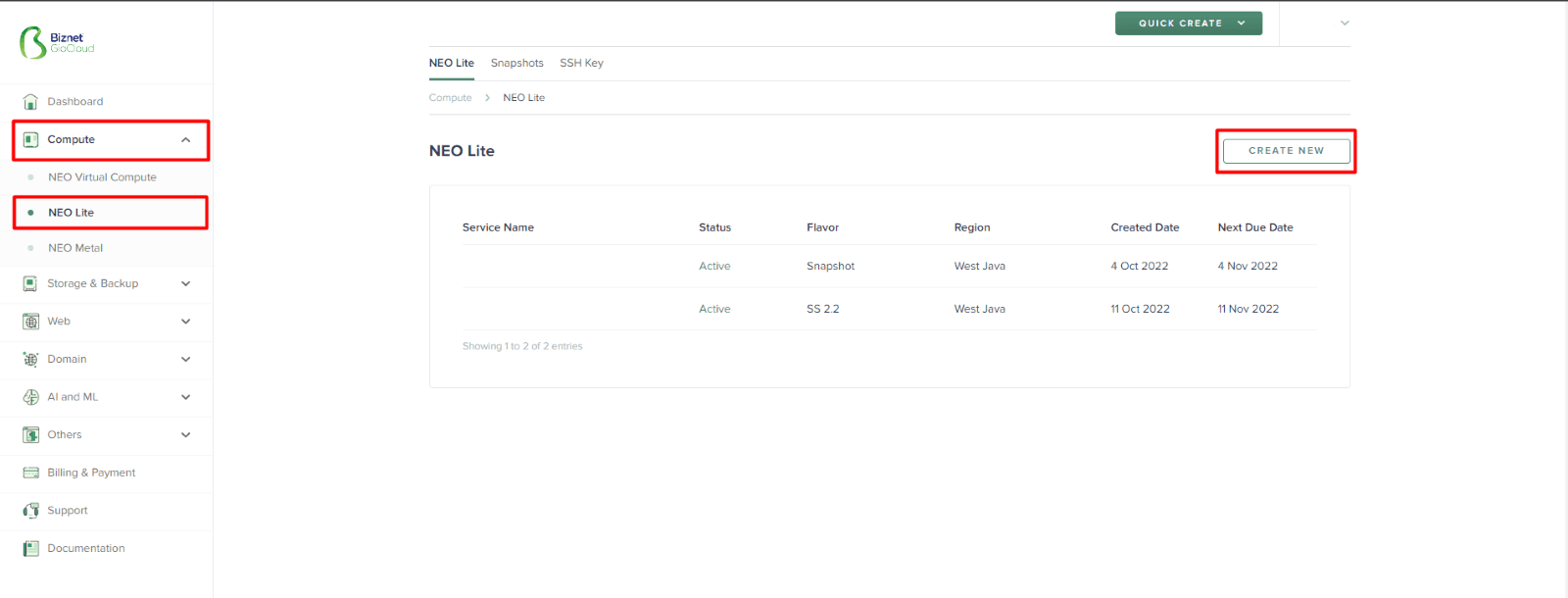This screenshot has height=598, width=1568.
Task: Click the Compute sidebar icon
Action: click(x=30, y=139)
